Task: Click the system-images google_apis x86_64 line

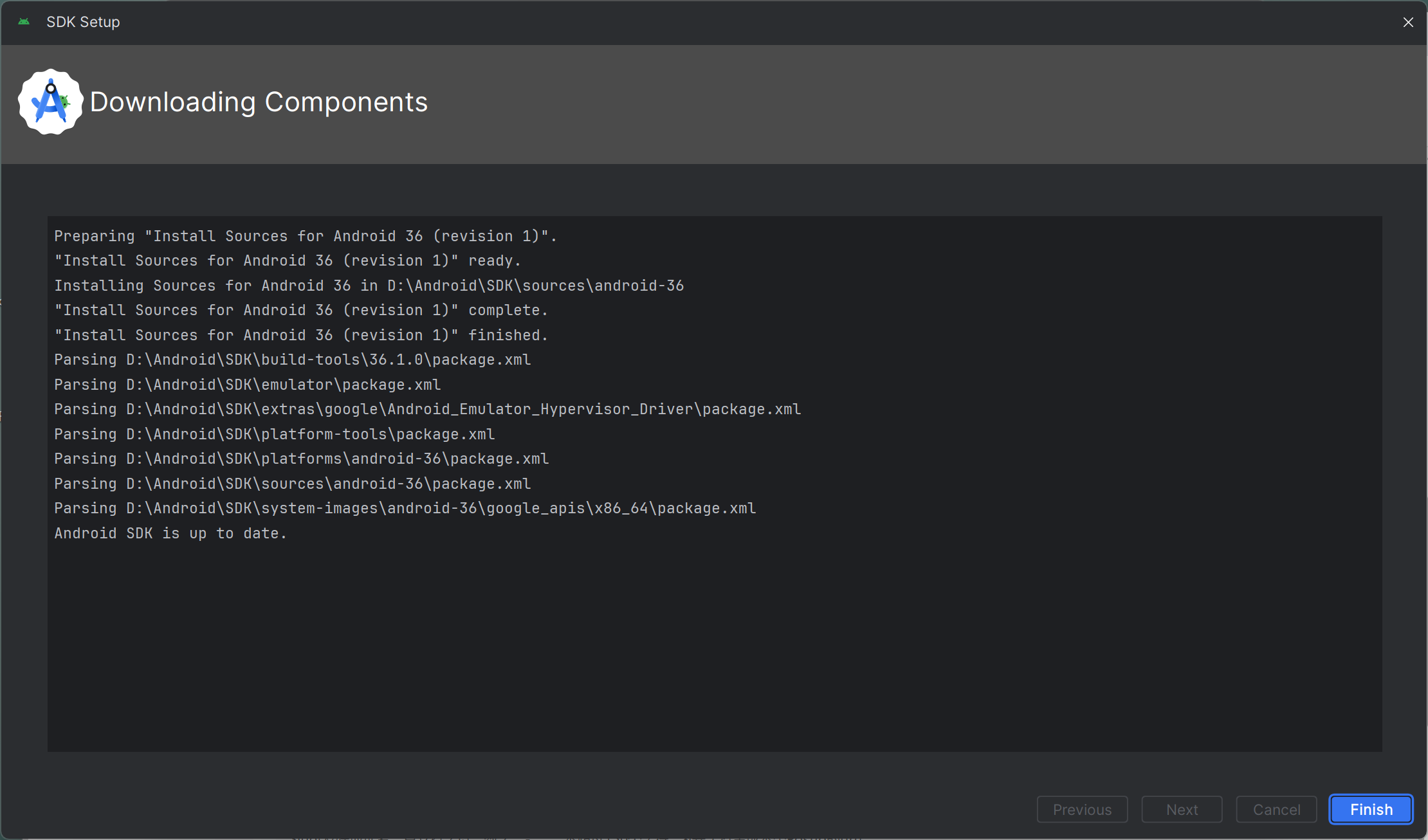Action: (405, 508)
